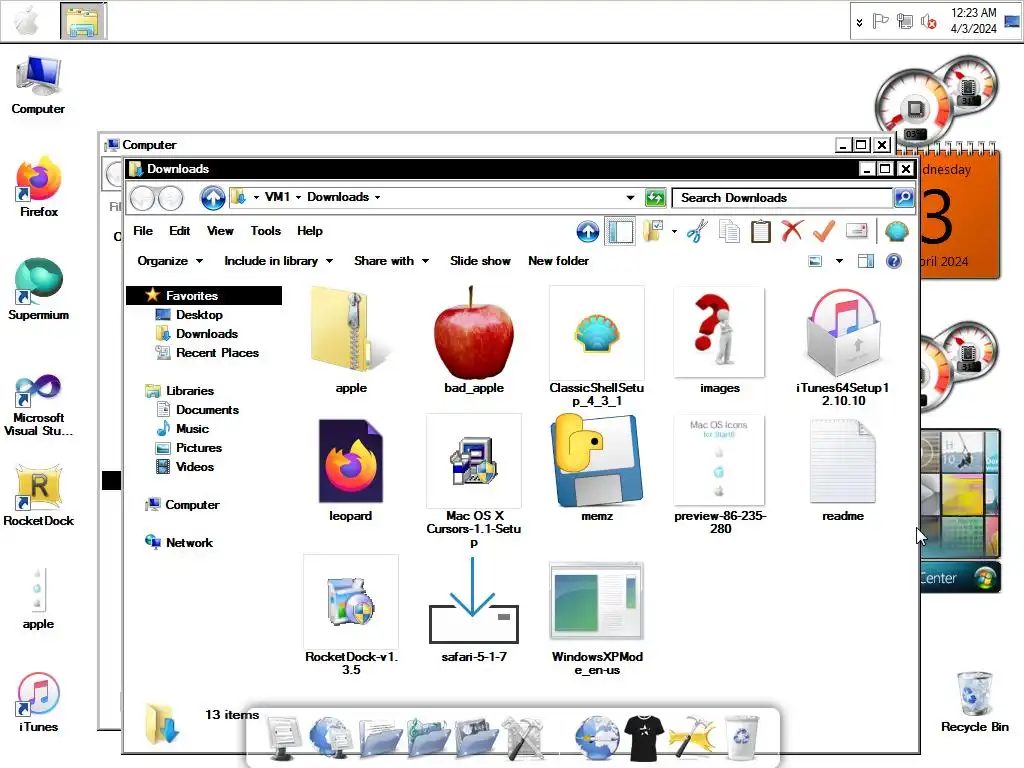Viewport: 1024px width, 768px height.
Task: Expand the Downloads breadcrumb arrow
Action: tap(377, 197)
